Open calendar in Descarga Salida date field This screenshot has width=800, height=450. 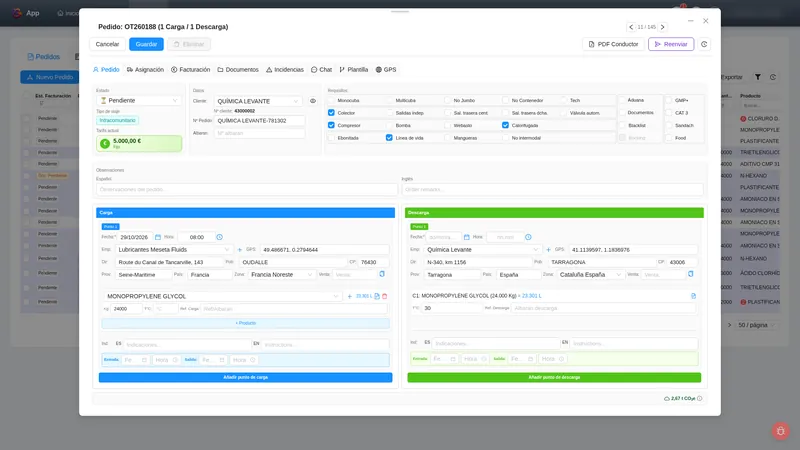pyautogui.click(x=530, y=359)
